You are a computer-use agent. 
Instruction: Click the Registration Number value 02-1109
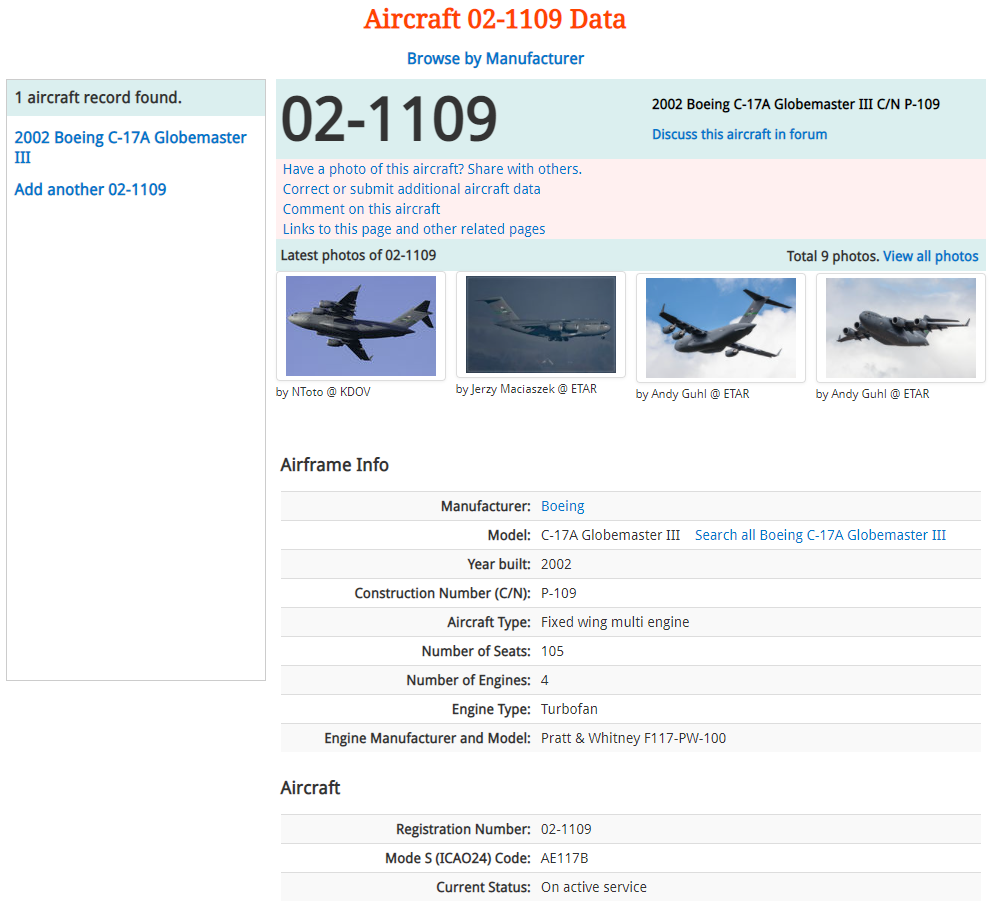(x=566, y=830)
